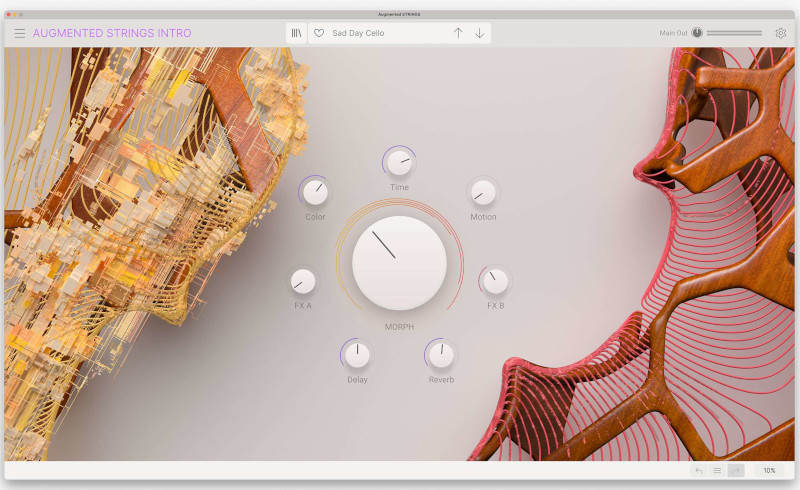Open the edit history list icon
This screenshot has width=800, height=490.
(717, 471)
